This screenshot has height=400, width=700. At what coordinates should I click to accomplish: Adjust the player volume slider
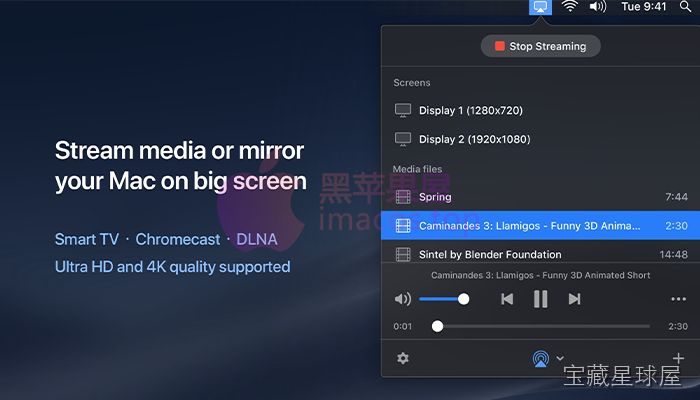pyautogui.click(x=444, y=299)
